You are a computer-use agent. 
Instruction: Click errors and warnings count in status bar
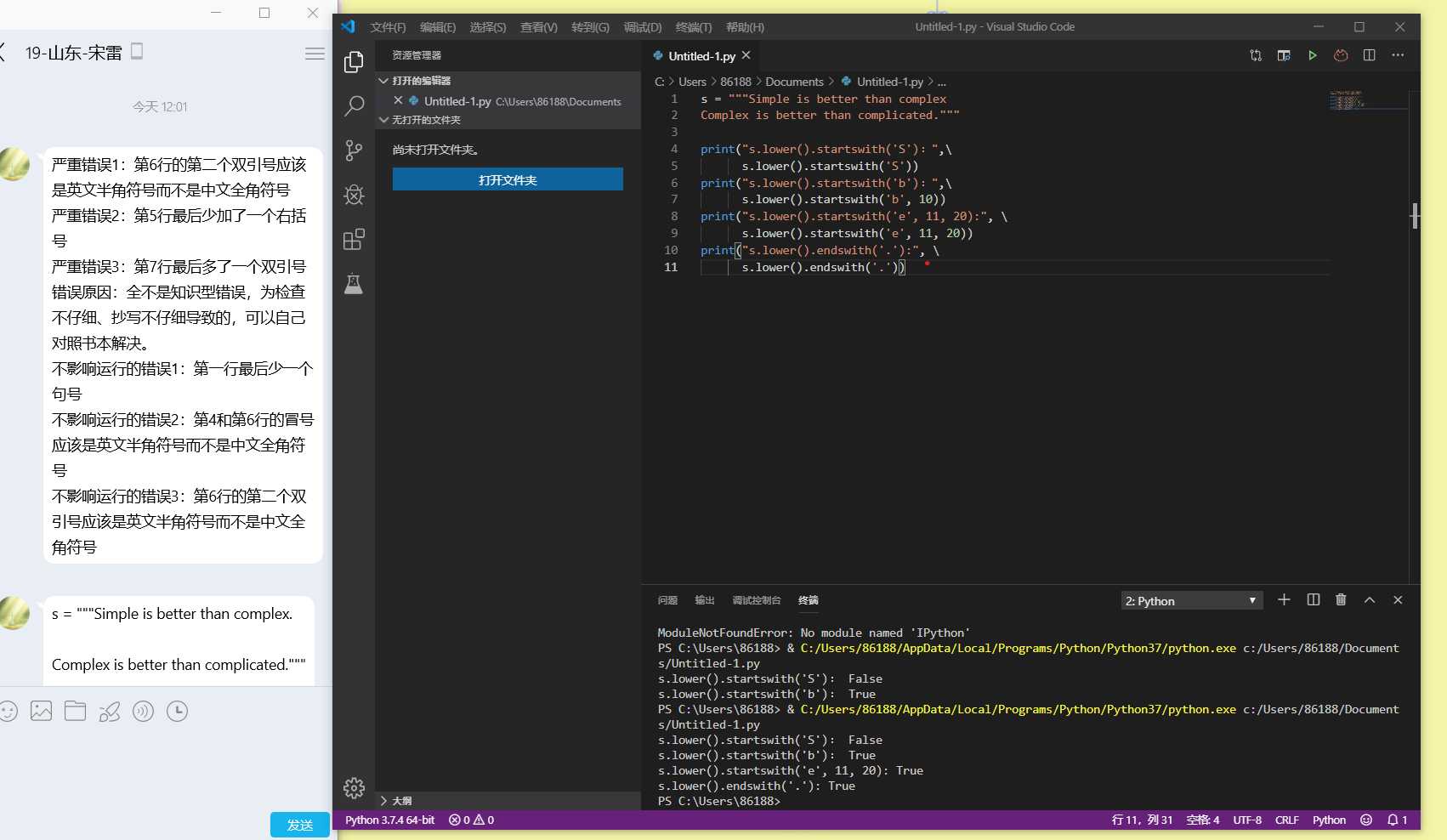point(471,820)
